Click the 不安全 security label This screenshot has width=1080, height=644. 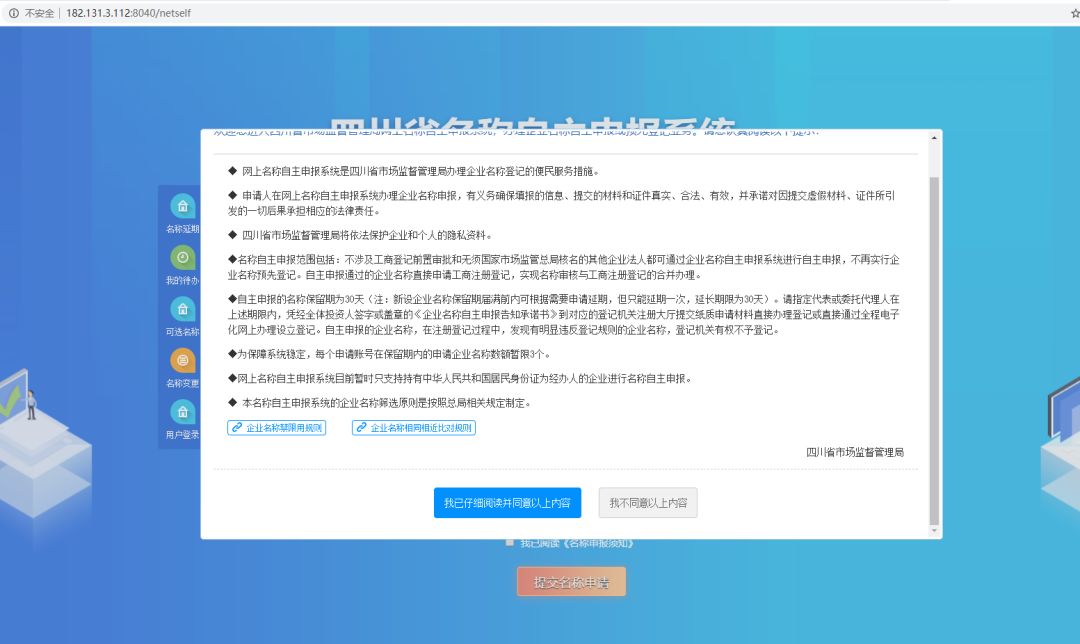click(x=39, y=13)
